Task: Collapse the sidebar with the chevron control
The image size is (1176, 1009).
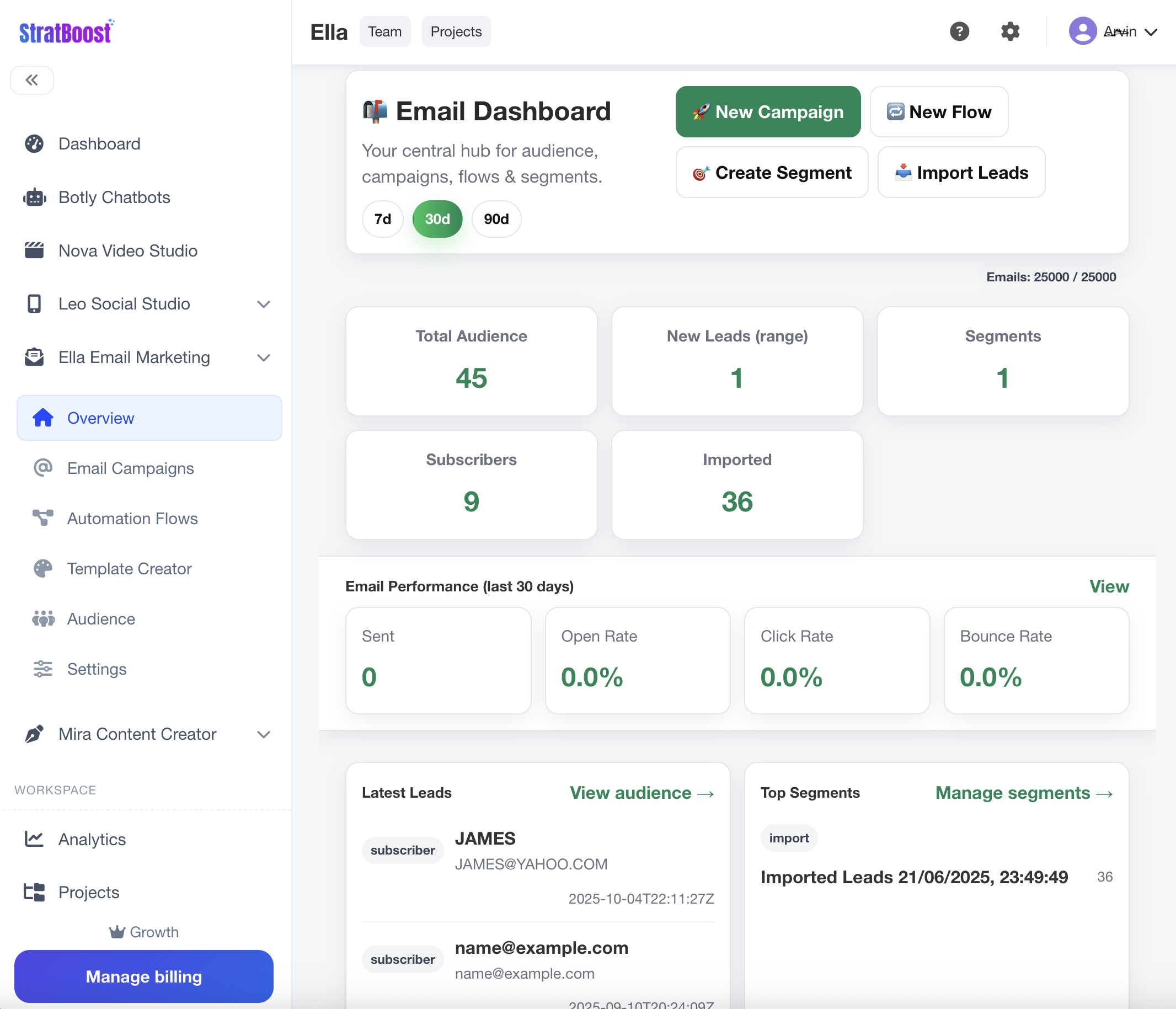Action: (32, 80)
